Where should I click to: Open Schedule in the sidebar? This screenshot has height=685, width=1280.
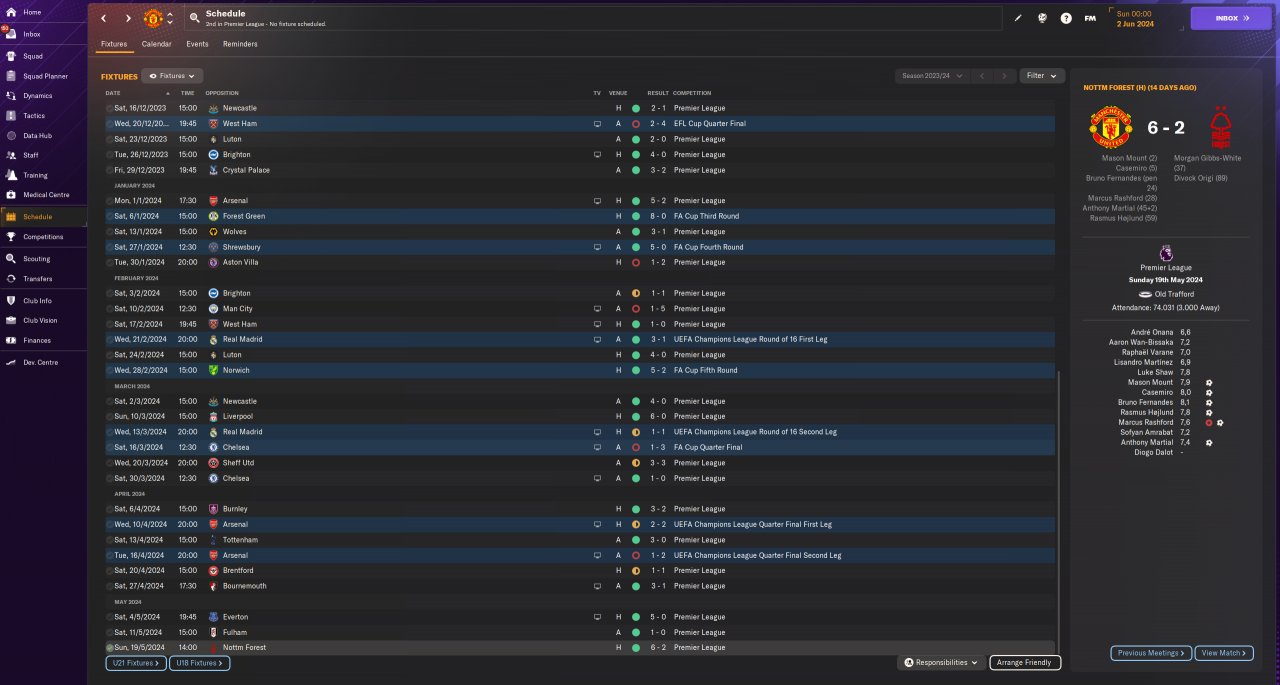pos(43,216)
